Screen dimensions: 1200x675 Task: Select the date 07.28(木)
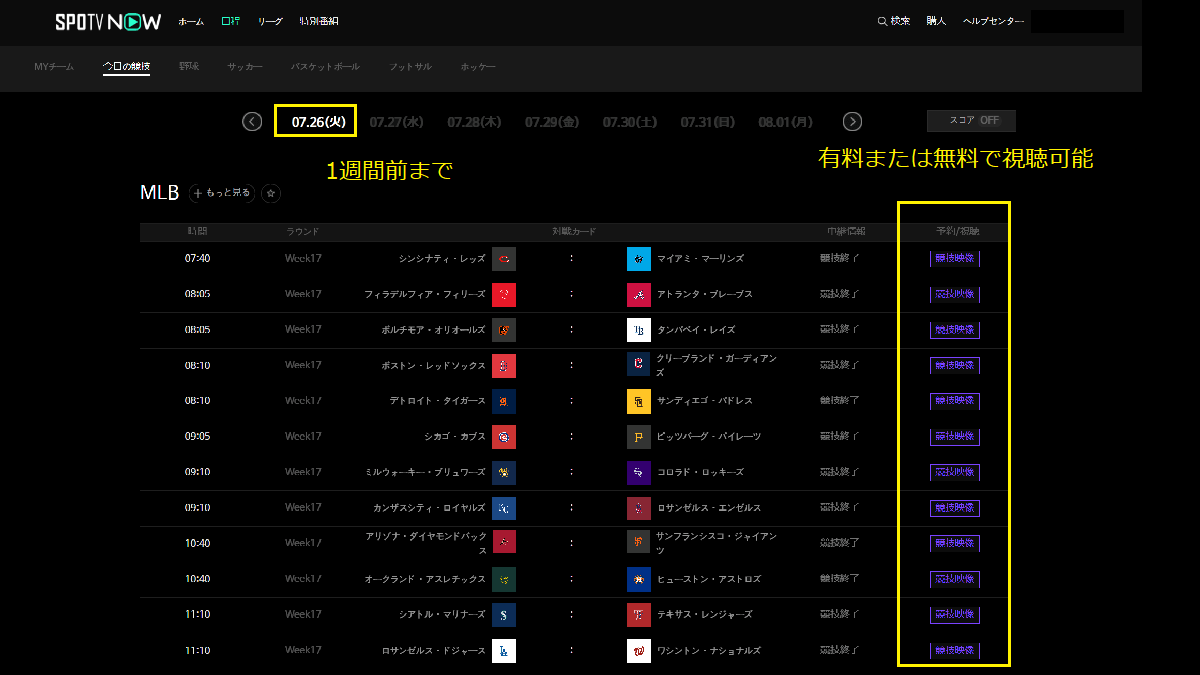pos(474,122)
